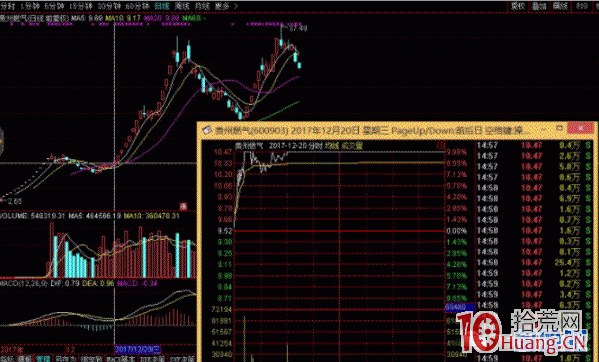Switch to the 月线 monthly tab

202,6
